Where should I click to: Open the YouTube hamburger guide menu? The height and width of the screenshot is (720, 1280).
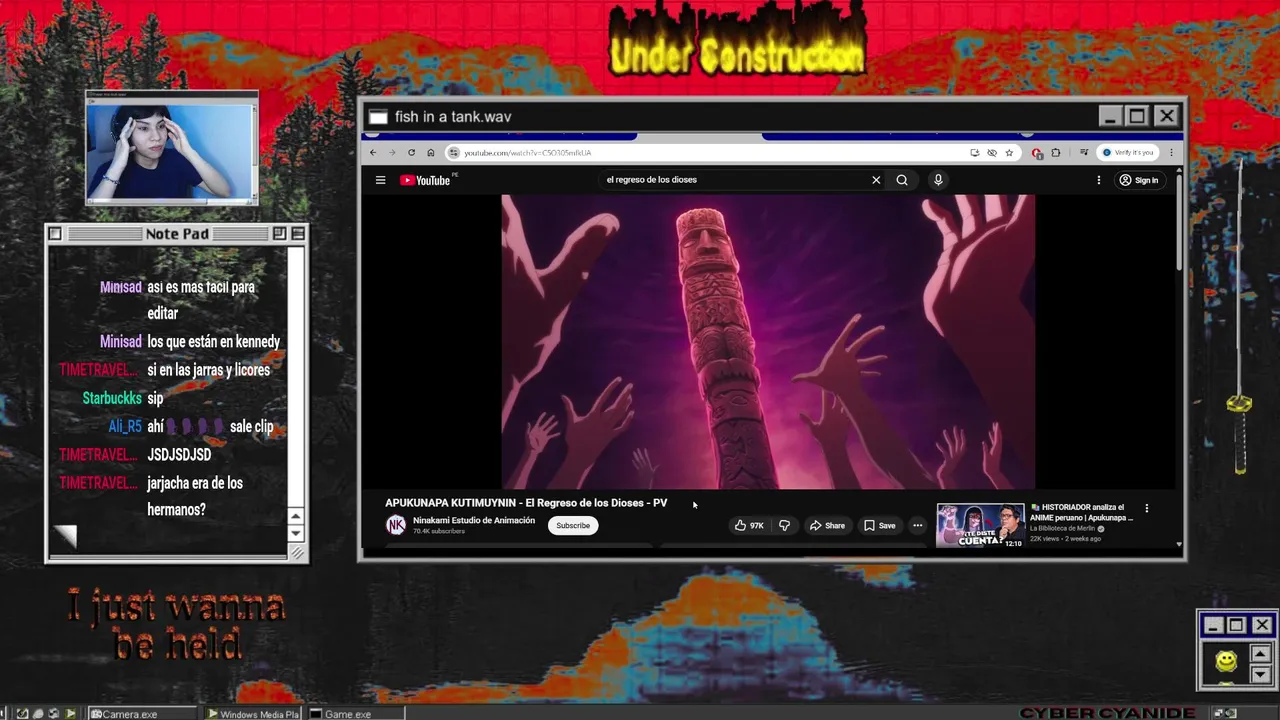[380, 180]
